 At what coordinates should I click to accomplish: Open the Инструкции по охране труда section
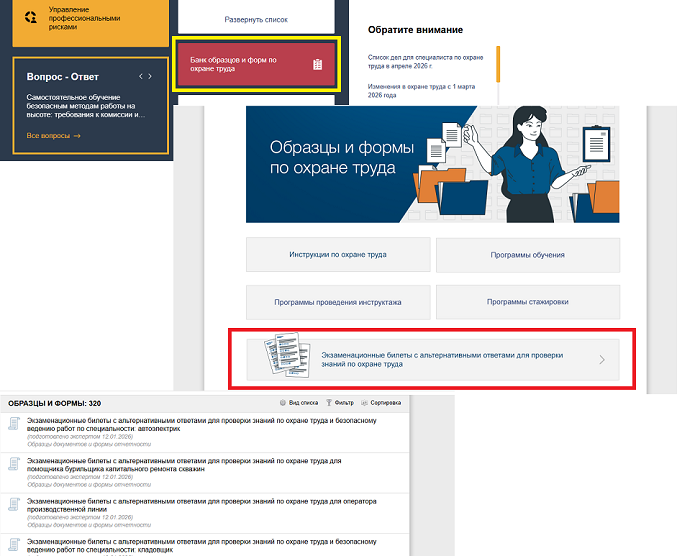(x=338, y=255)
